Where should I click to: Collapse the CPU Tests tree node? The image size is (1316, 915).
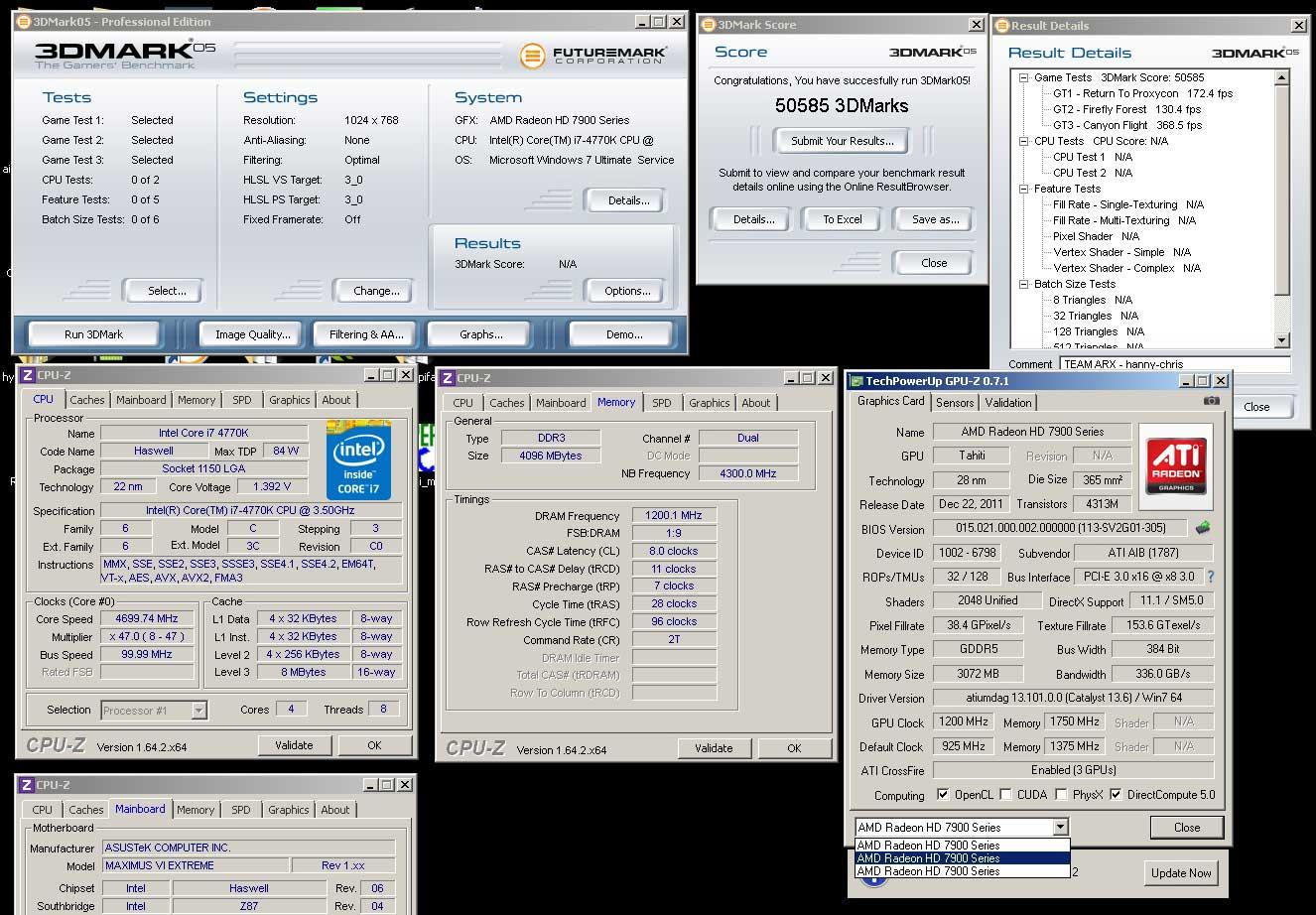(x=1024, y=141)
